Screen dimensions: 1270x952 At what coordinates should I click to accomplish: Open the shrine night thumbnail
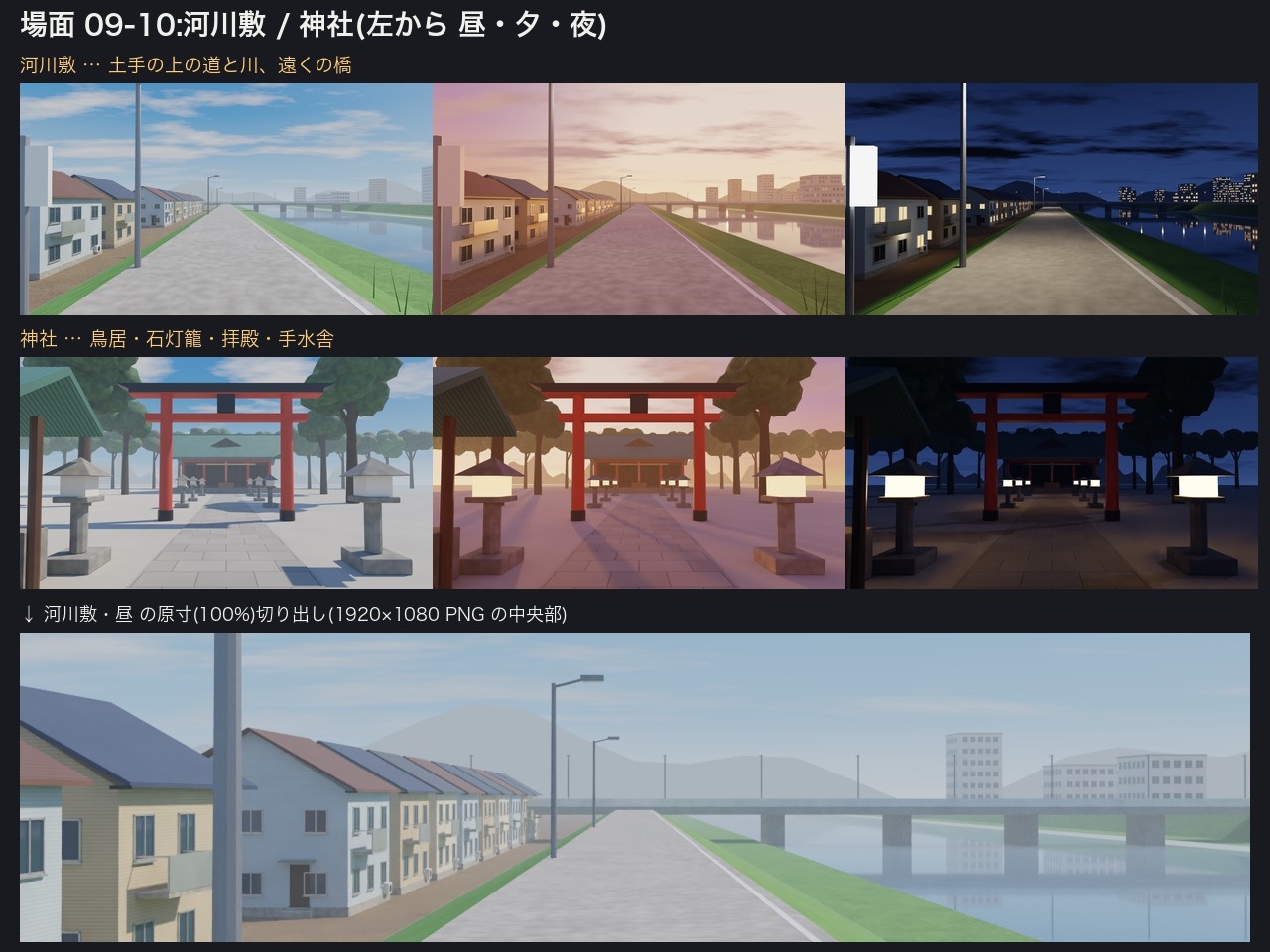click(1052, 473)
